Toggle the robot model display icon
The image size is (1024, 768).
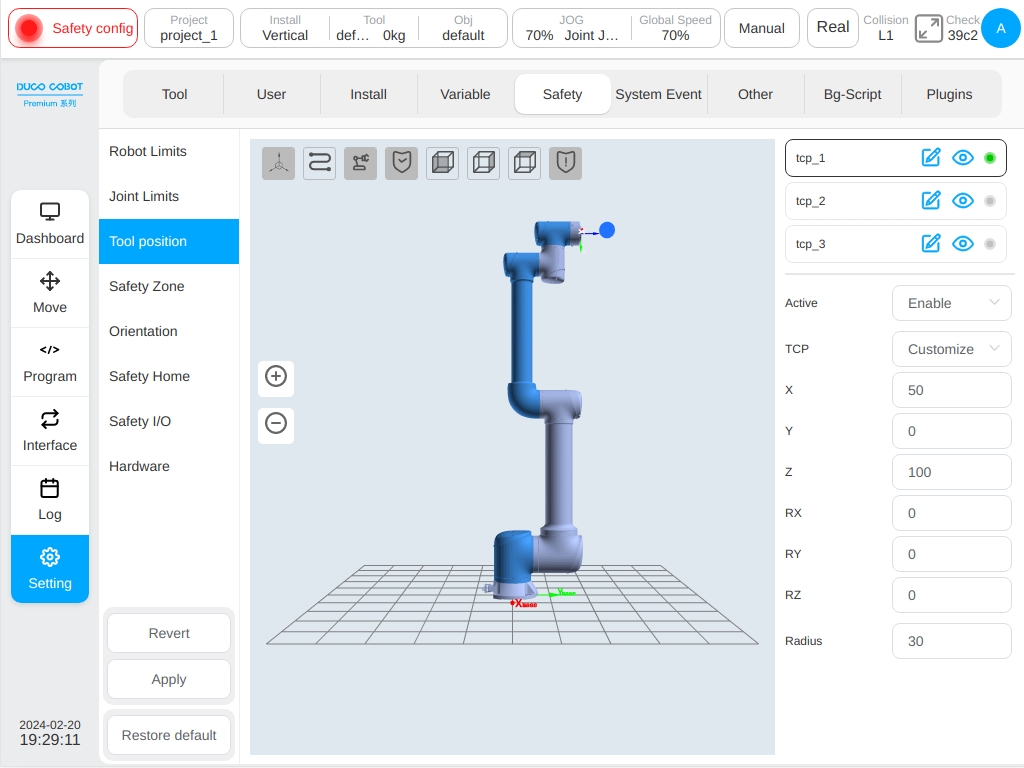(360, 163)
